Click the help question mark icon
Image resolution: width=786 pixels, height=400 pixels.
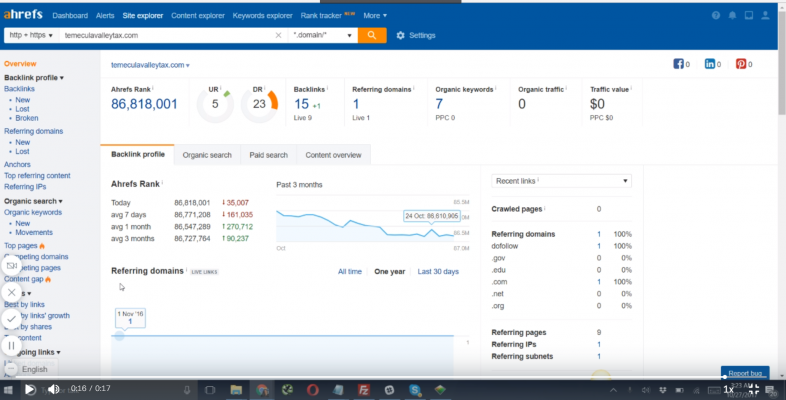coord(715,16)
